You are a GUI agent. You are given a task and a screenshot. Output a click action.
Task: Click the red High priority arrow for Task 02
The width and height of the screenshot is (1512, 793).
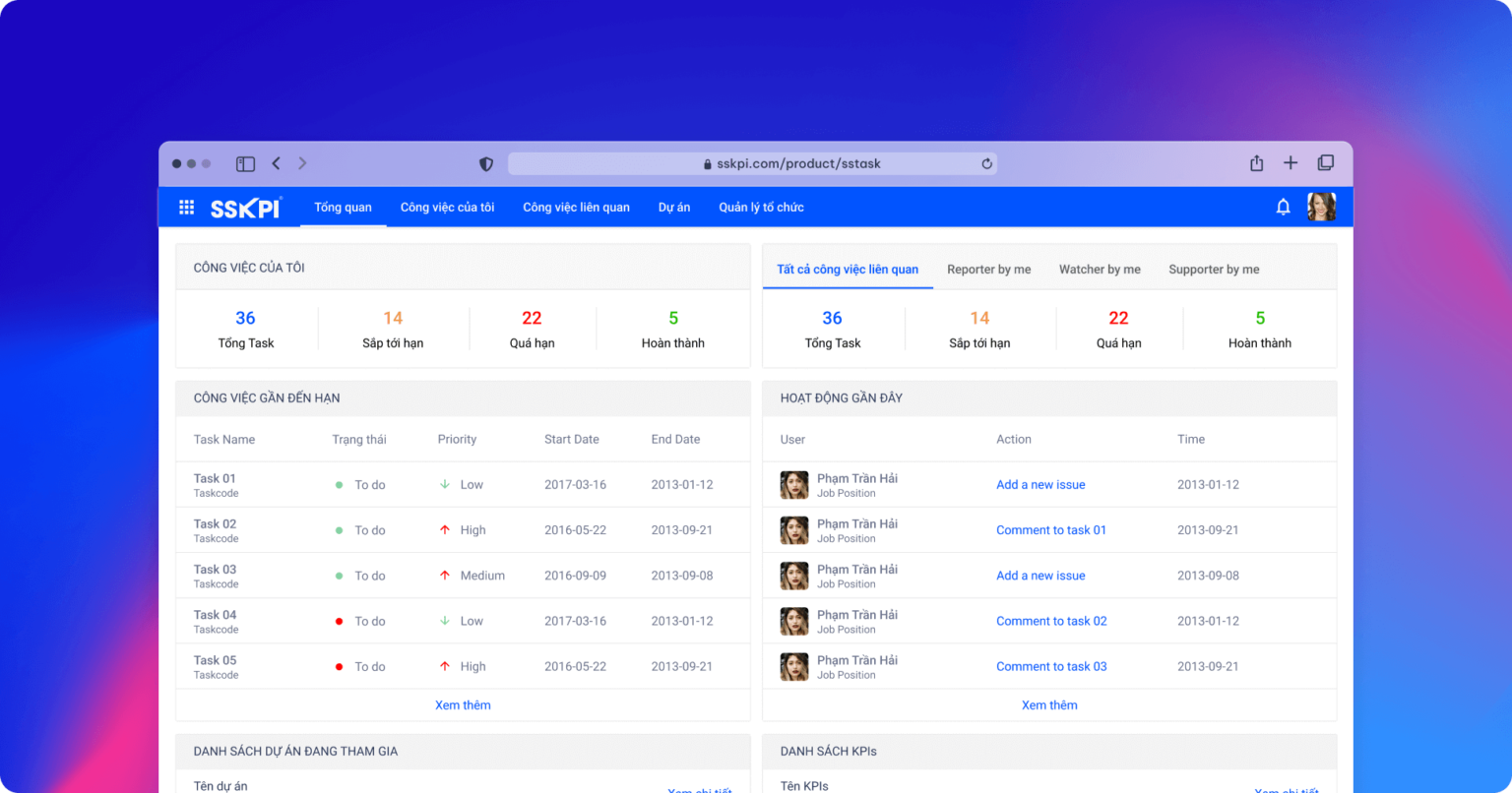click(445, 529)
